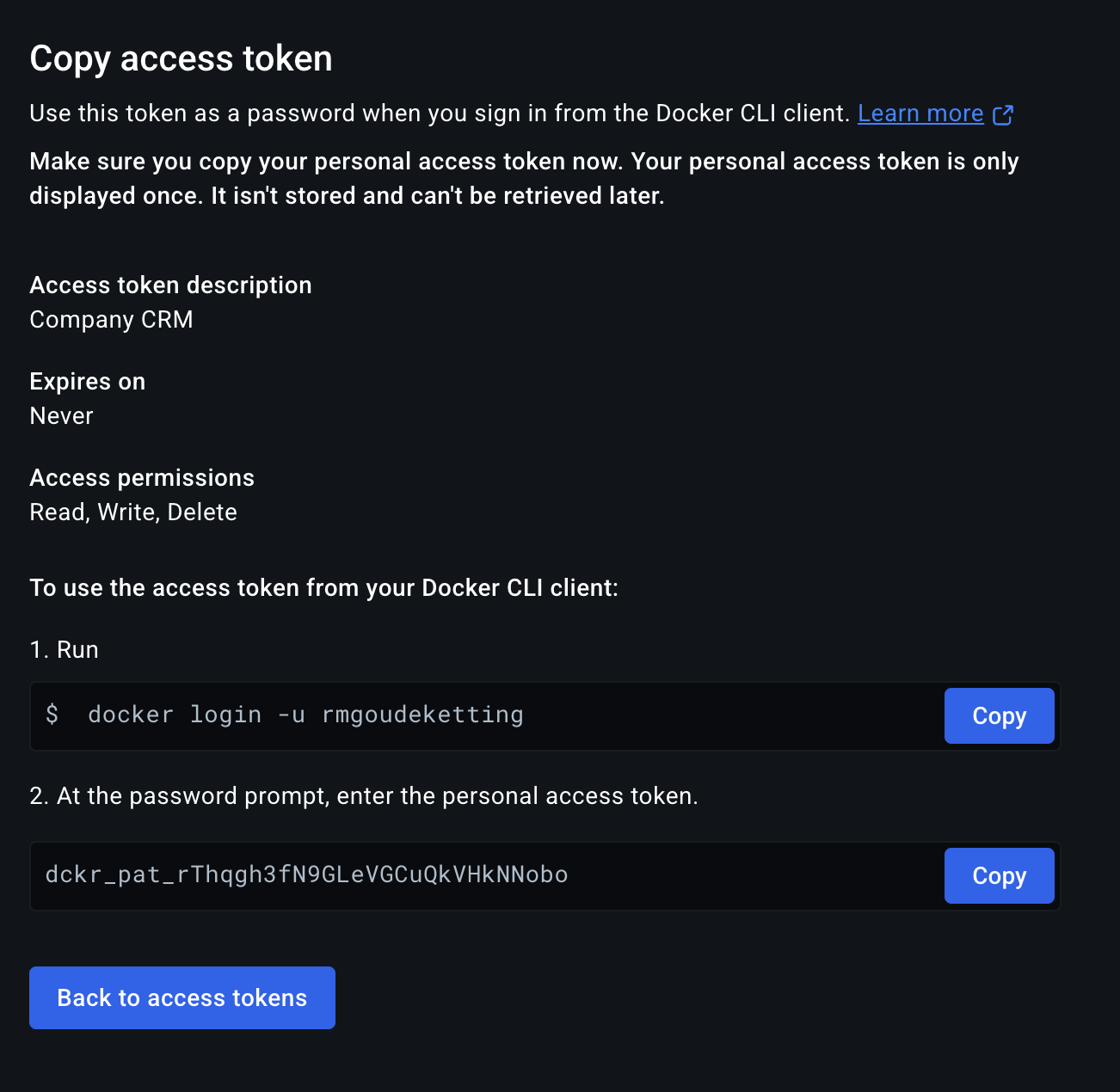The width and height of the screenshot is (1120, 1092).
Task: Click the warning about copying your token now
Action: 523,178
